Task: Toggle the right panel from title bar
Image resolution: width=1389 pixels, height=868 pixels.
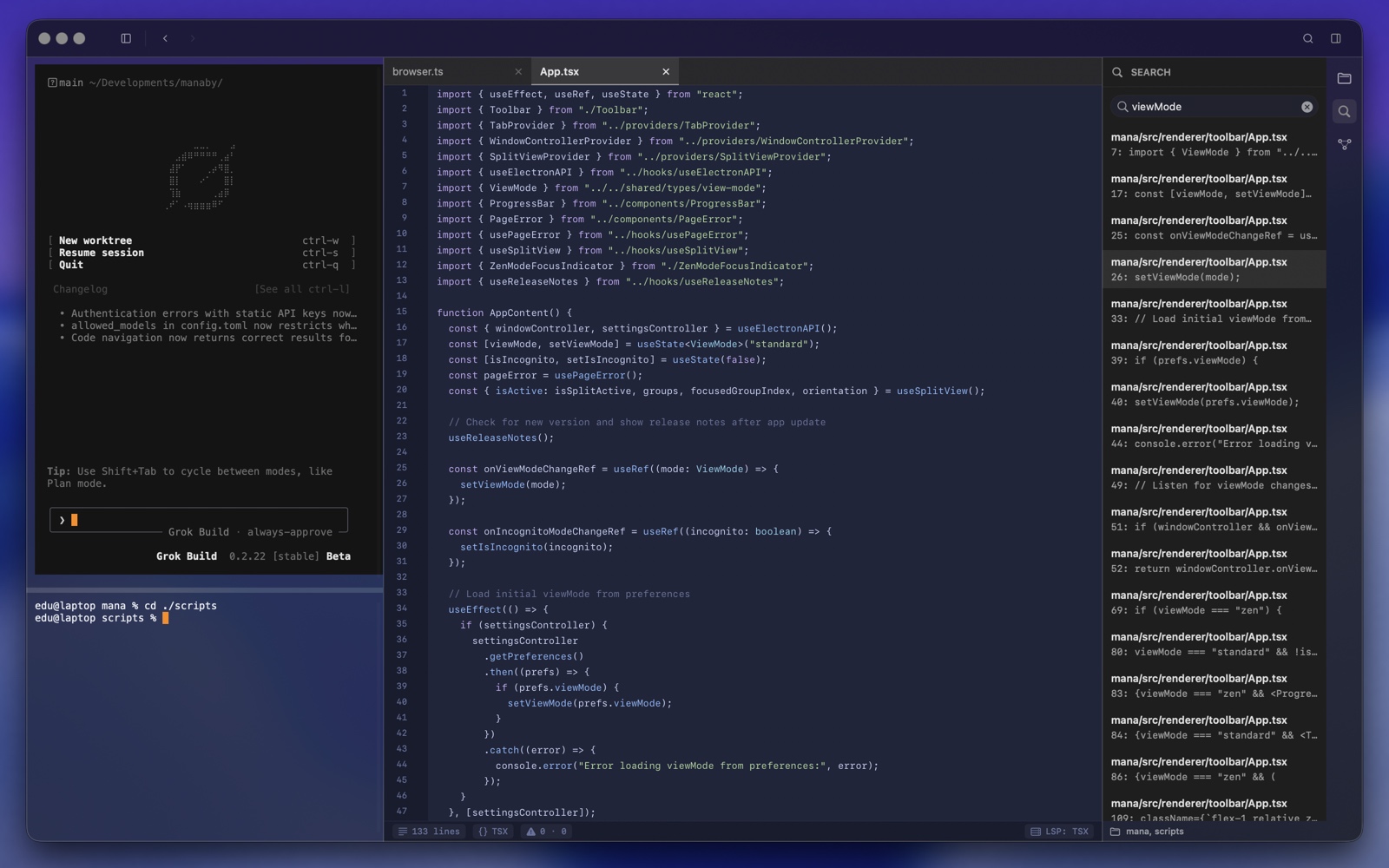Action: point(1336,38)
